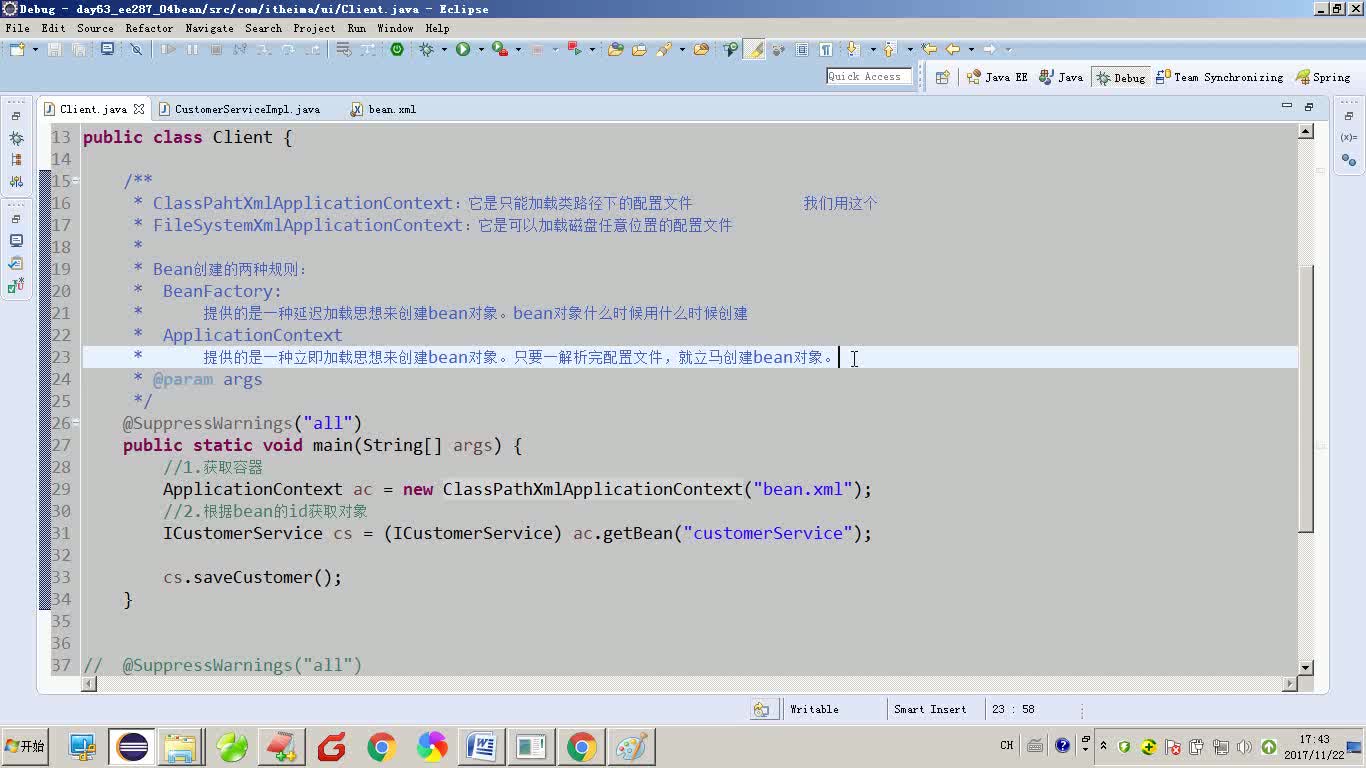Open Previous Annotation dropdown arrow
Viewport: 1366px width, 768px height.
pyautogui.click(x=910, y=49)
